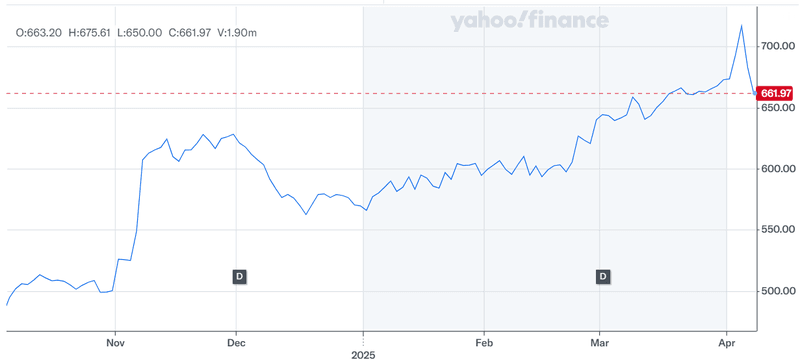Image resolution: width=800 pixels, height=360 pixels.
Task: Click the March dividend D marker
Action: click(x=603, y=277)
